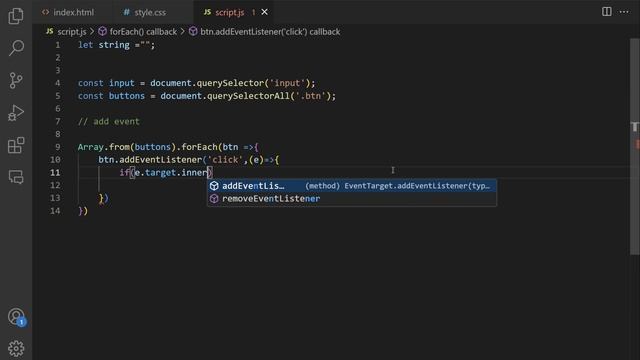
Task: Click the JS file icon in script.js breadcrumb
Action: (x=50, y=31)
